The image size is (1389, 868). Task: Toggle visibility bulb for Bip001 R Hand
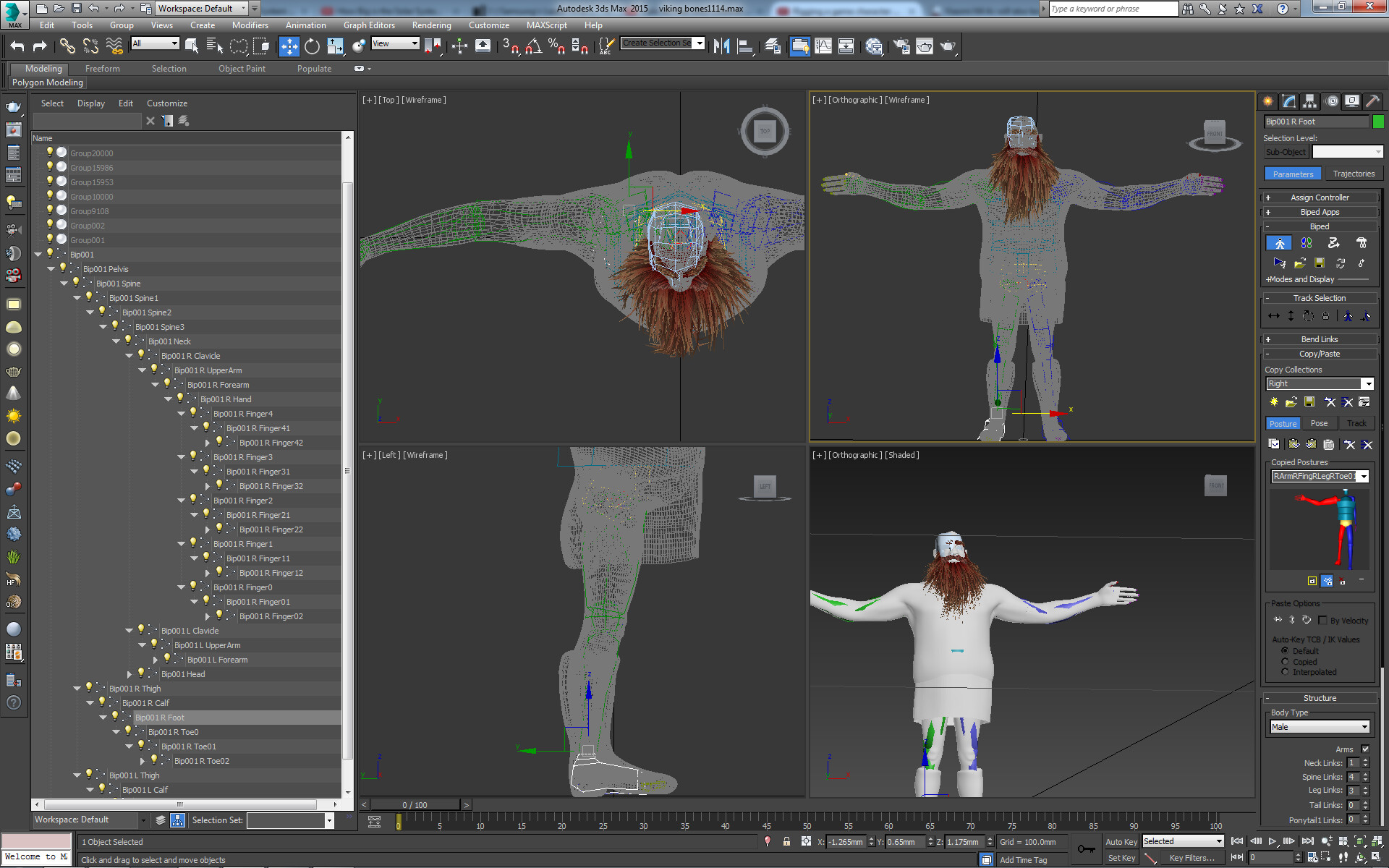(180, 399)
